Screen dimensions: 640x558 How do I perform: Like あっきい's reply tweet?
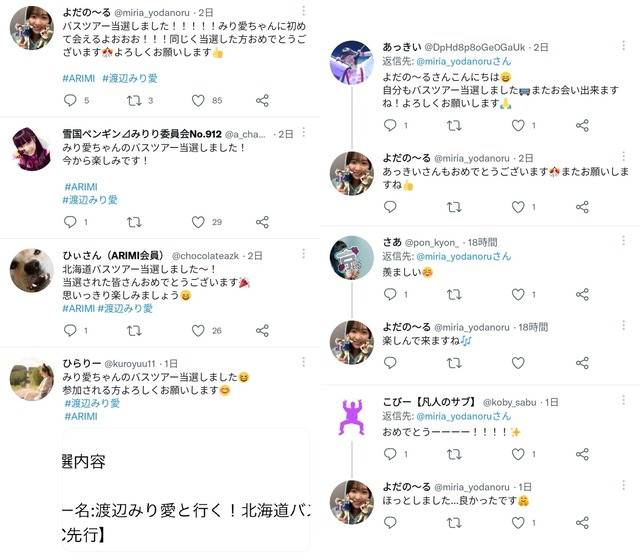coord(518,125)
